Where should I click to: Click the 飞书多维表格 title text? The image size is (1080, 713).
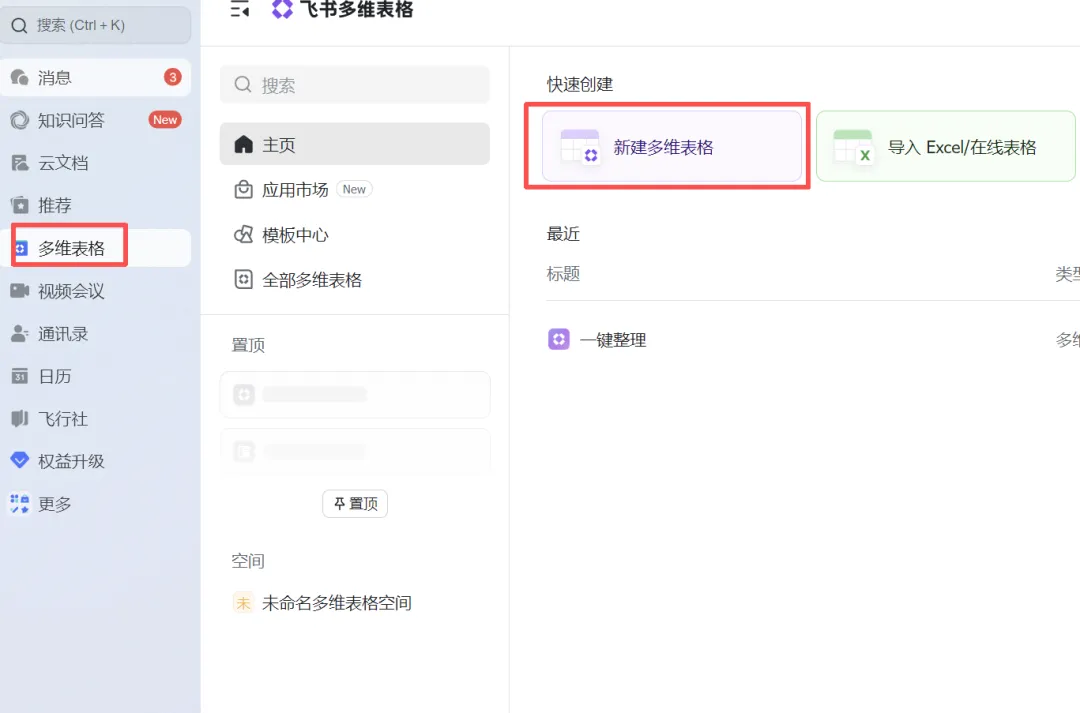click(x=357, y=10)
